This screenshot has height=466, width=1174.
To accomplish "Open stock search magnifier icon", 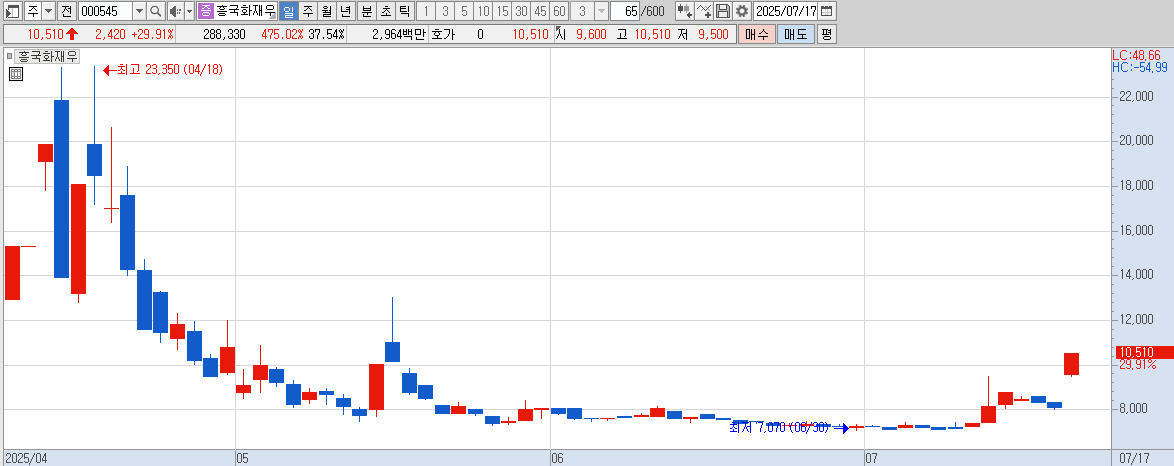I will click(156, 11).
